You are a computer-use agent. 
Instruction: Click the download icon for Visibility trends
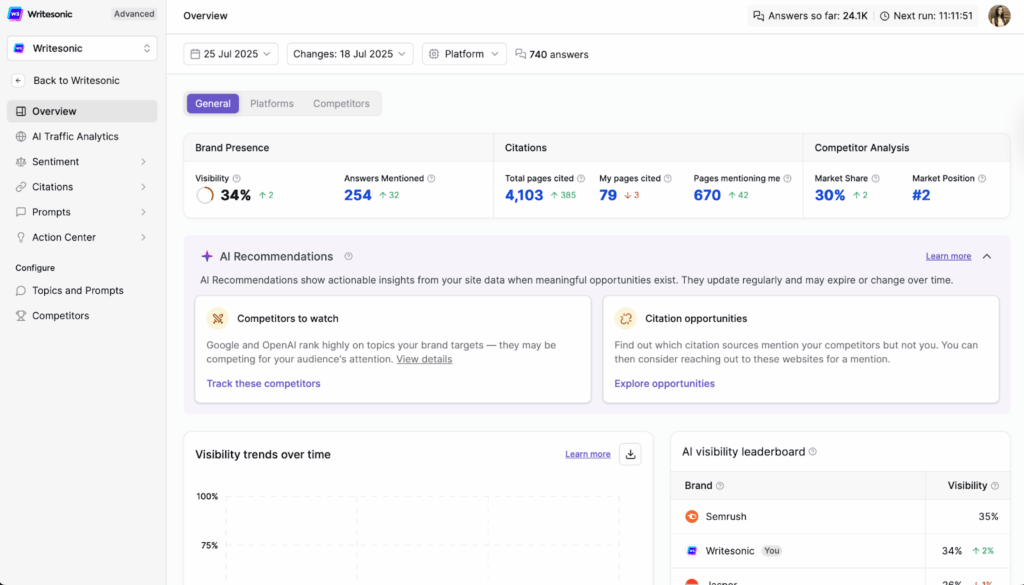pos(630,454)
